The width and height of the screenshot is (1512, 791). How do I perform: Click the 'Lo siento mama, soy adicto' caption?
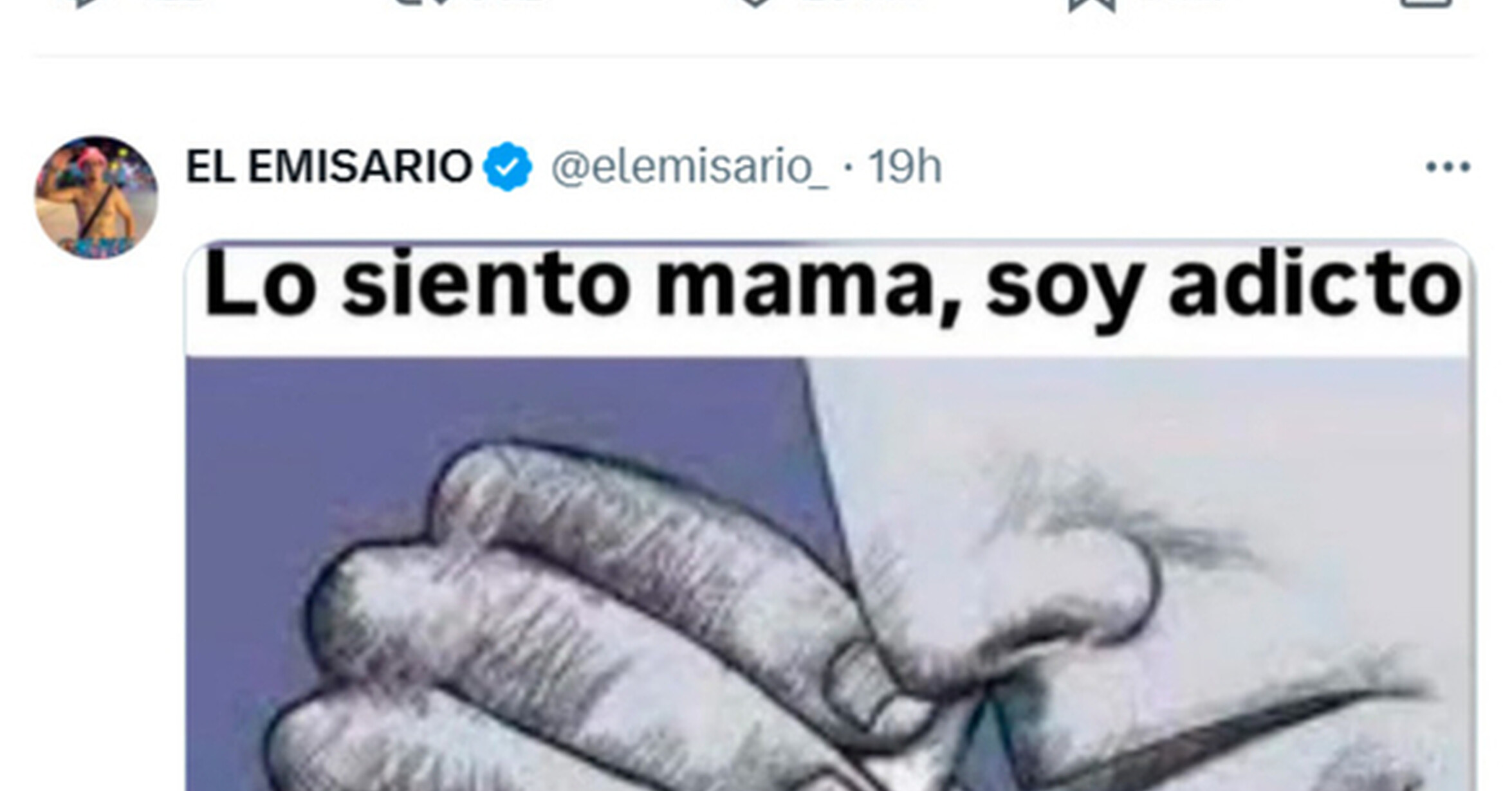point(833,285)
